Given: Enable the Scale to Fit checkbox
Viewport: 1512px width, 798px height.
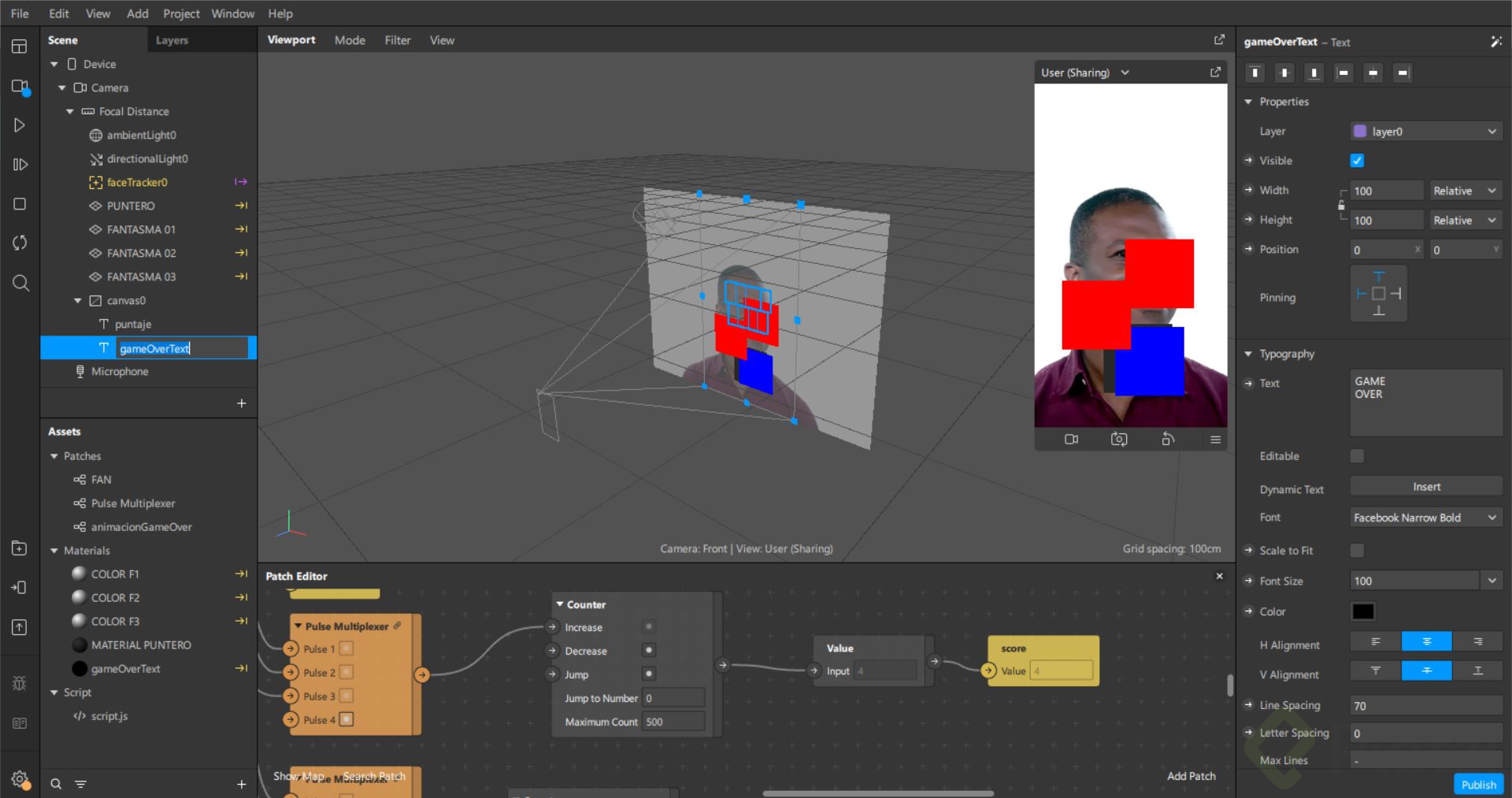Looking at the screenshot, I should [1357, 551].
